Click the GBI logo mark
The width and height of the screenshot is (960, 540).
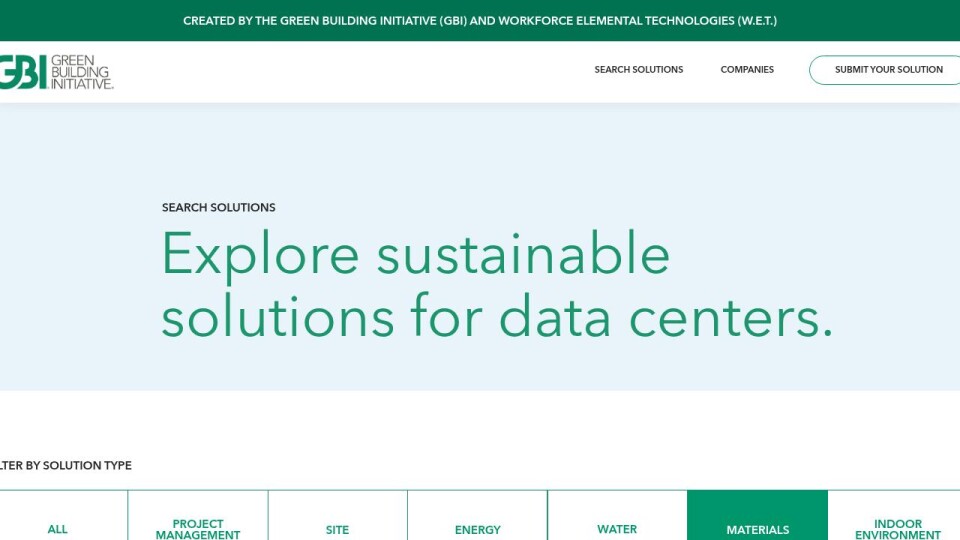tap(22, 72)
